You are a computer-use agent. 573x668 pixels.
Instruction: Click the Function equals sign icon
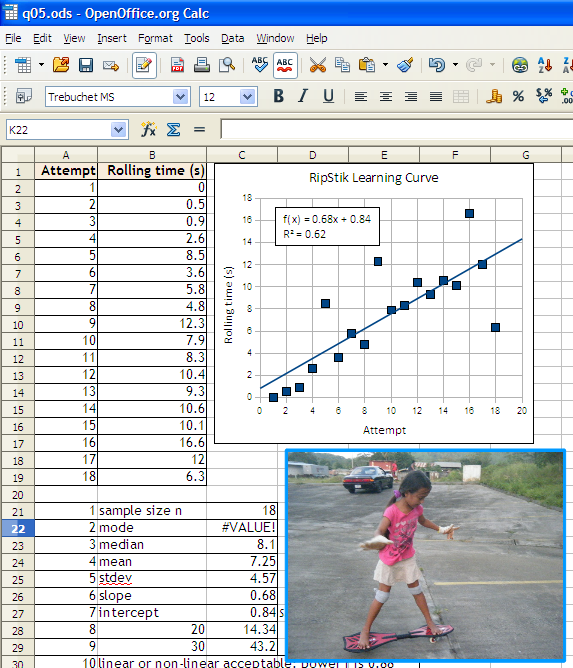(x=199, y=129)
